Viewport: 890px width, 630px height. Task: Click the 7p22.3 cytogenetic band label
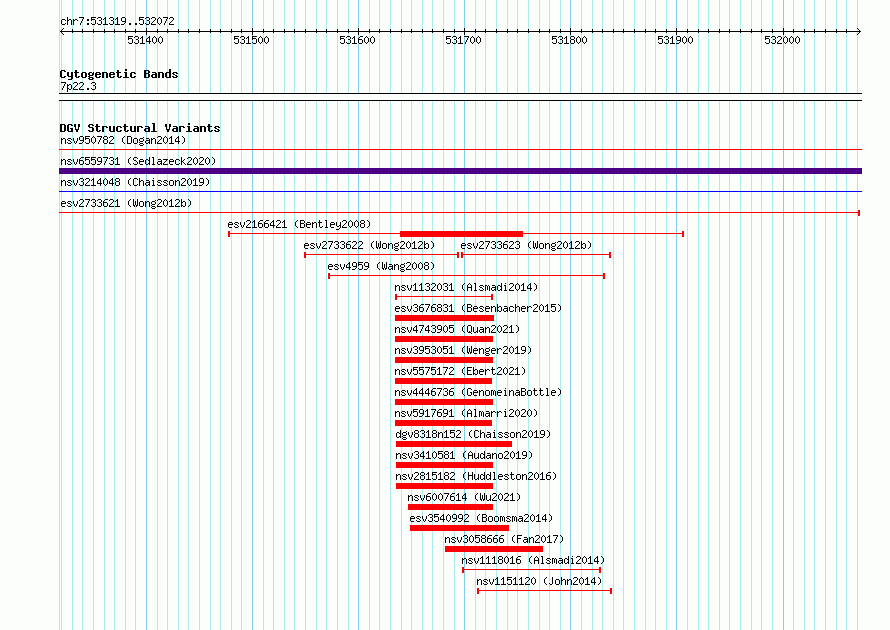click(78, 86)
